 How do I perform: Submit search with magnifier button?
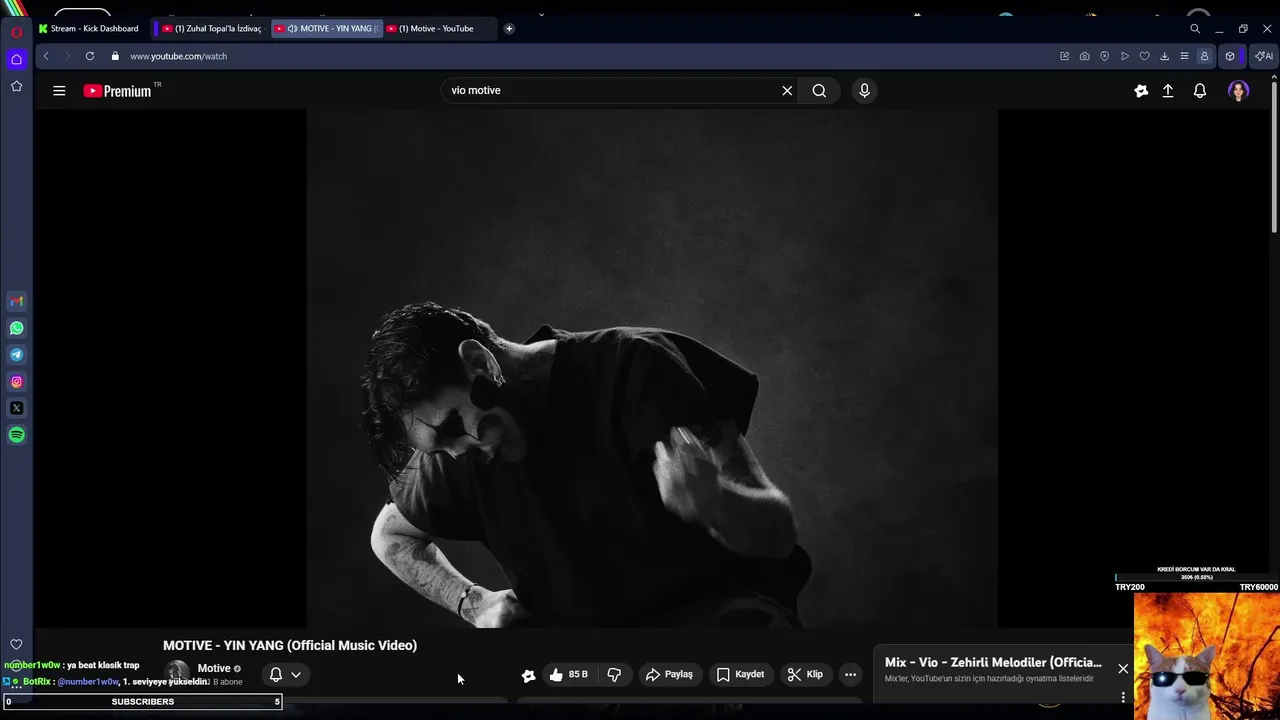click(819, 90)
